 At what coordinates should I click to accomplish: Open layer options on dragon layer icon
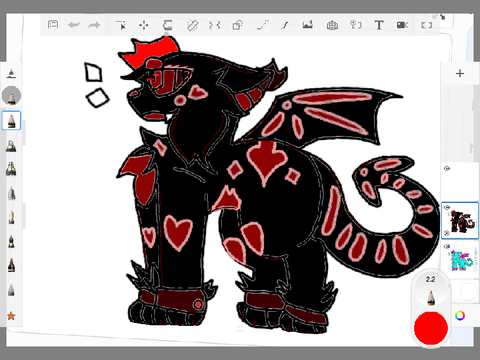[447, 233]
